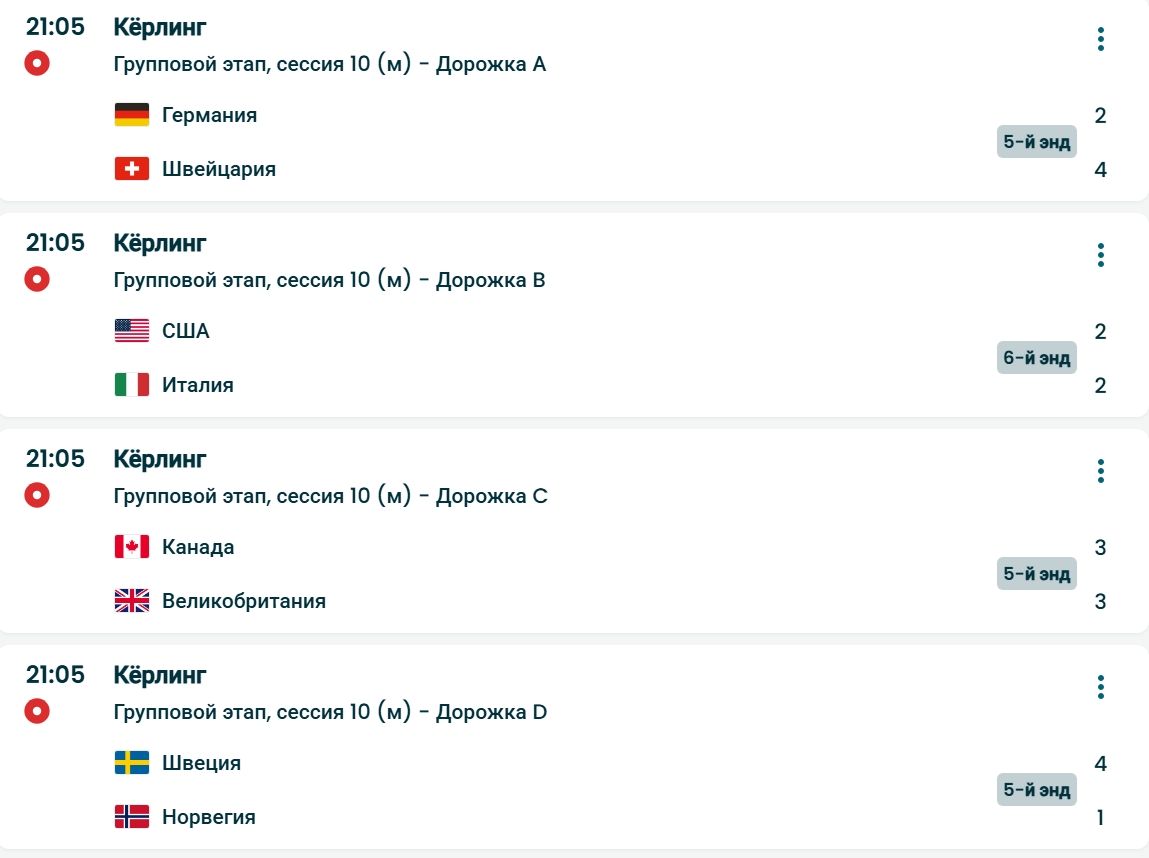This screenshot has width=1149, height=858.
Task: Click the live indicator for Дорожка C match
Action: pos(37,495)
